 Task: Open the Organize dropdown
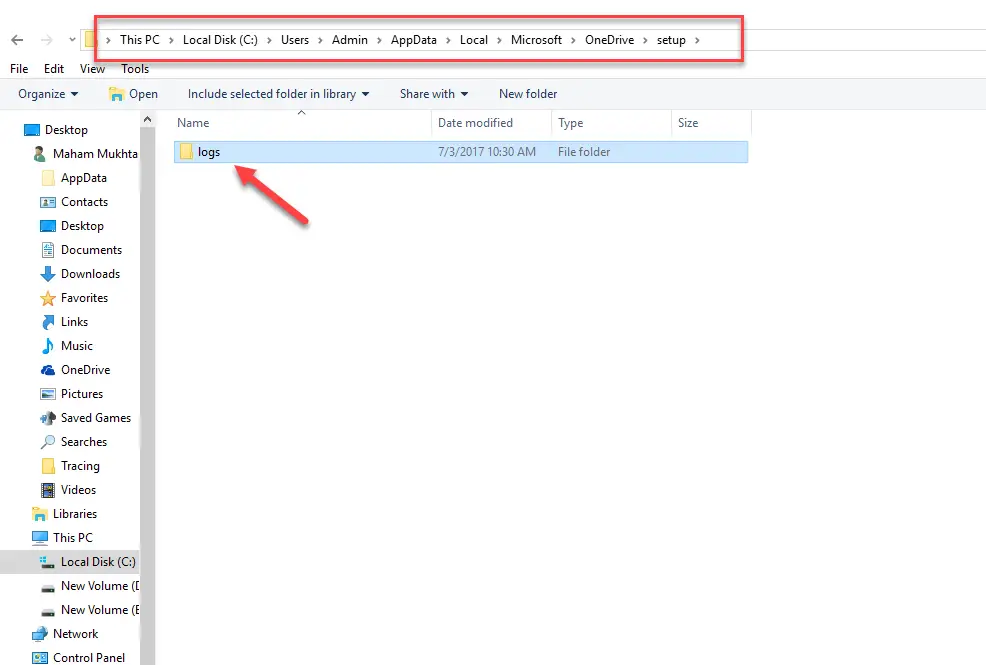[x=48, y=94]
